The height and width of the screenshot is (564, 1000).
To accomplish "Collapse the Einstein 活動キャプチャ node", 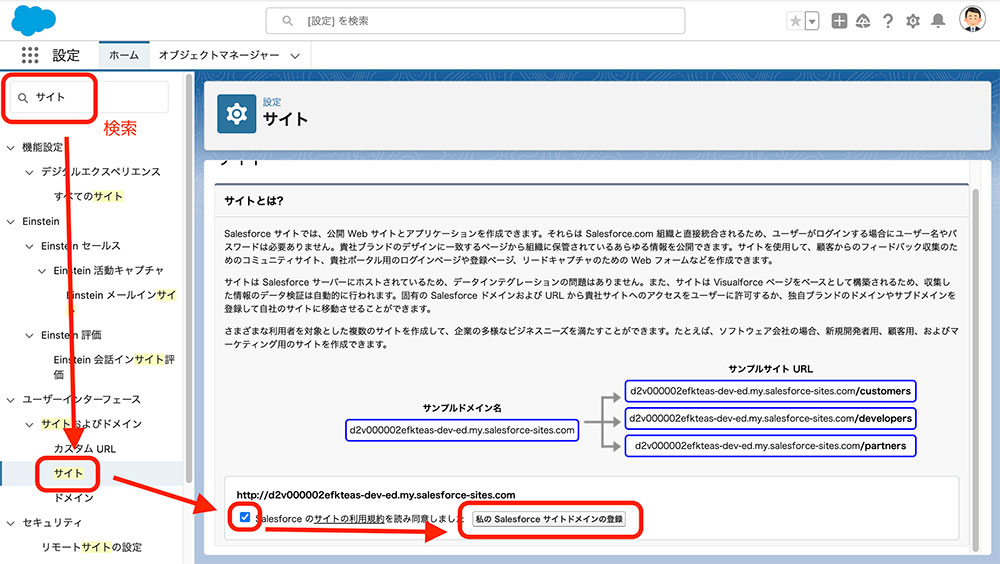I will [42, 271].
